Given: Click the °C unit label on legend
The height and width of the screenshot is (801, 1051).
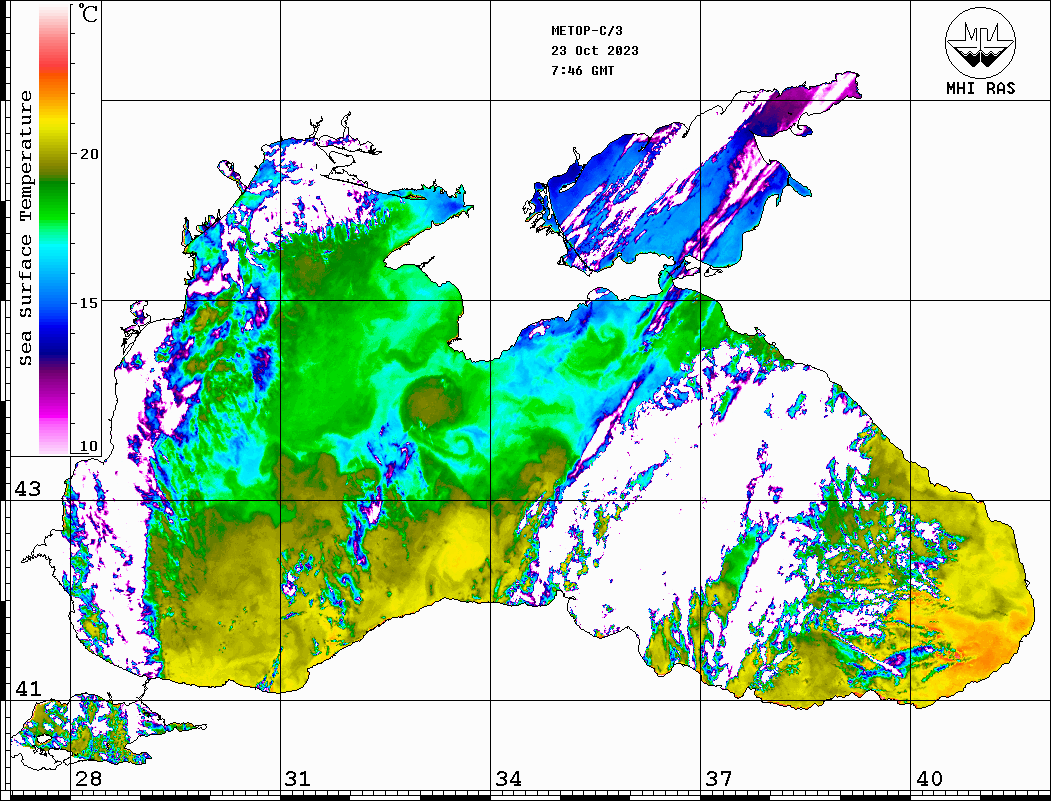Looking at the screenshot, I should point(88,13).
